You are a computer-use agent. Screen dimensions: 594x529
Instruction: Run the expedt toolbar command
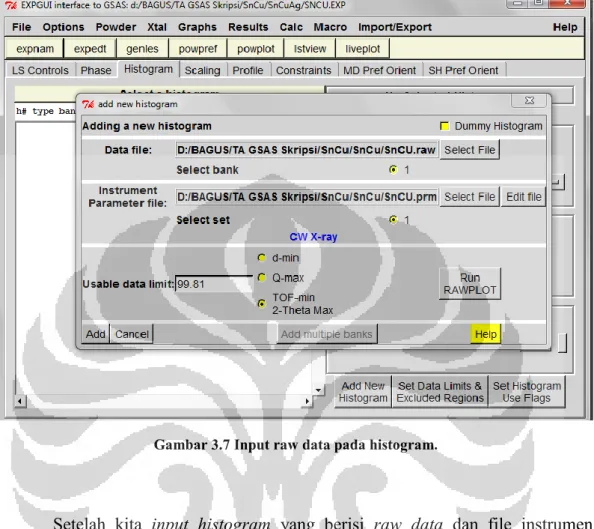pos(90,49)
